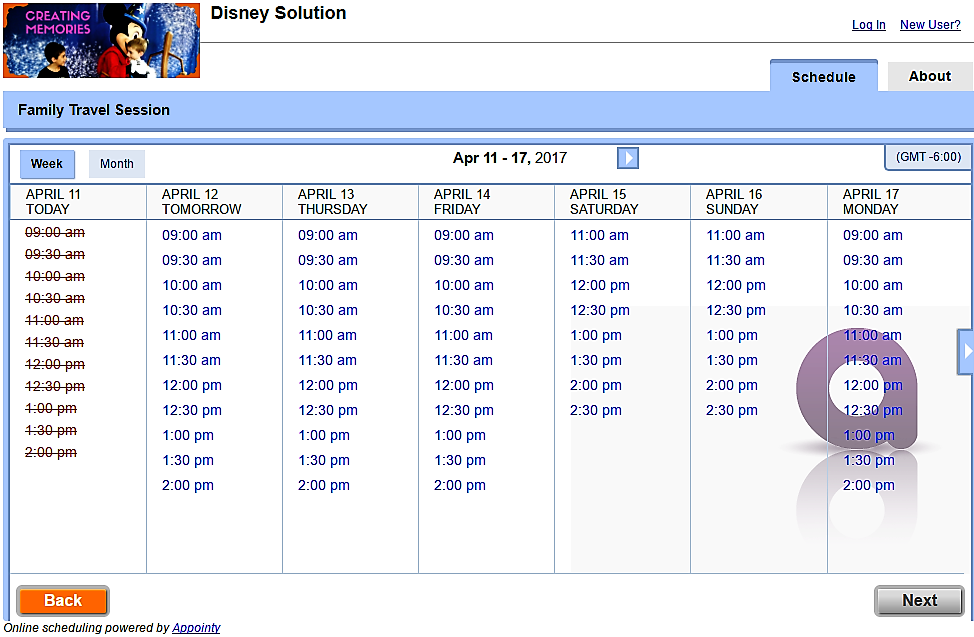Select 09:30 am on Monday April 17
This screenshot has width=974, height=637.
pyautogui.click(x=872, y=261)
